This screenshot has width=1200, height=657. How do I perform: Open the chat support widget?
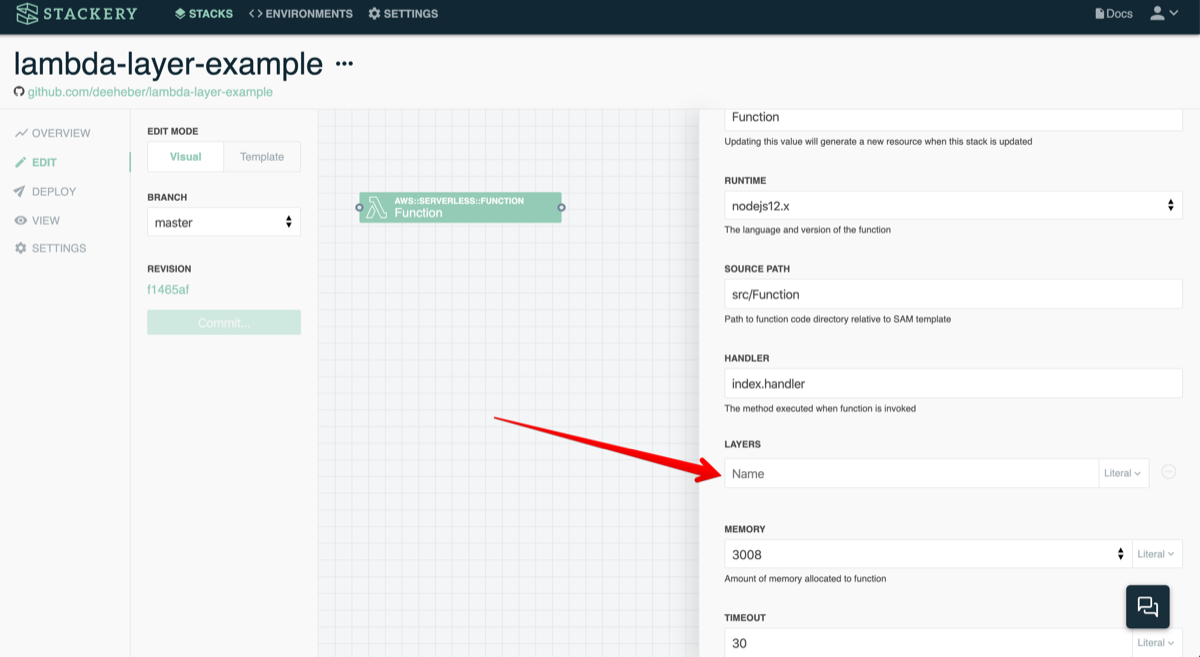(1147, 606)
